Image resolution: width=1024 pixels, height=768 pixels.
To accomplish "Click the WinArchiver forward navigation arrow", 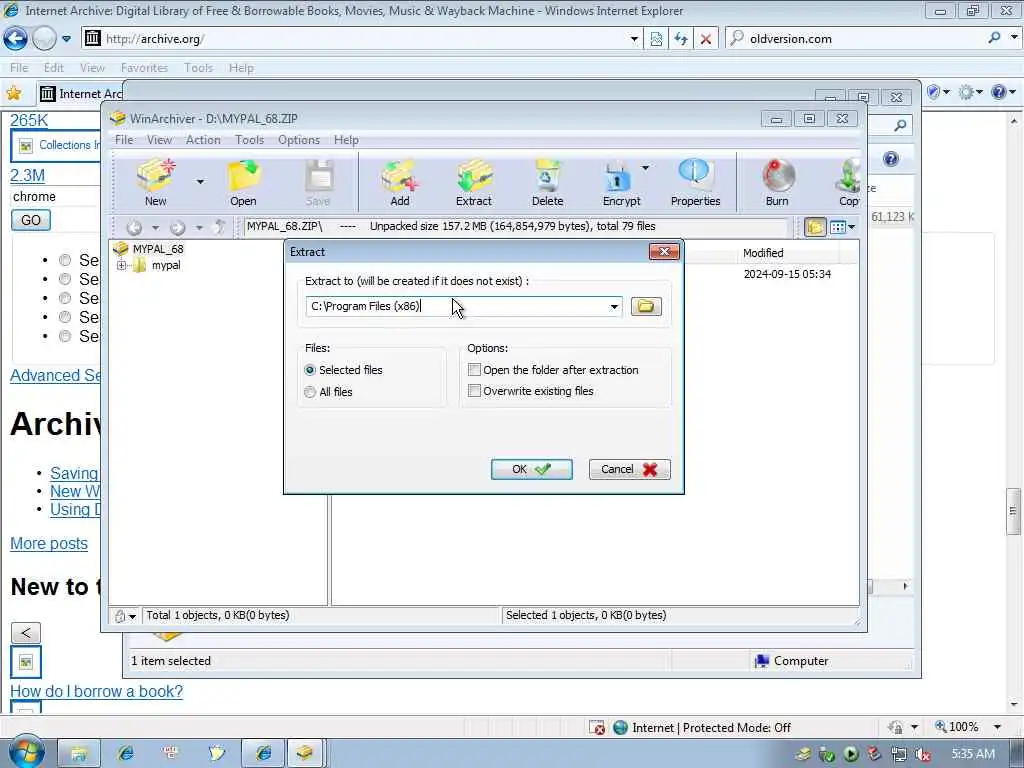I will tap(178, 227).
